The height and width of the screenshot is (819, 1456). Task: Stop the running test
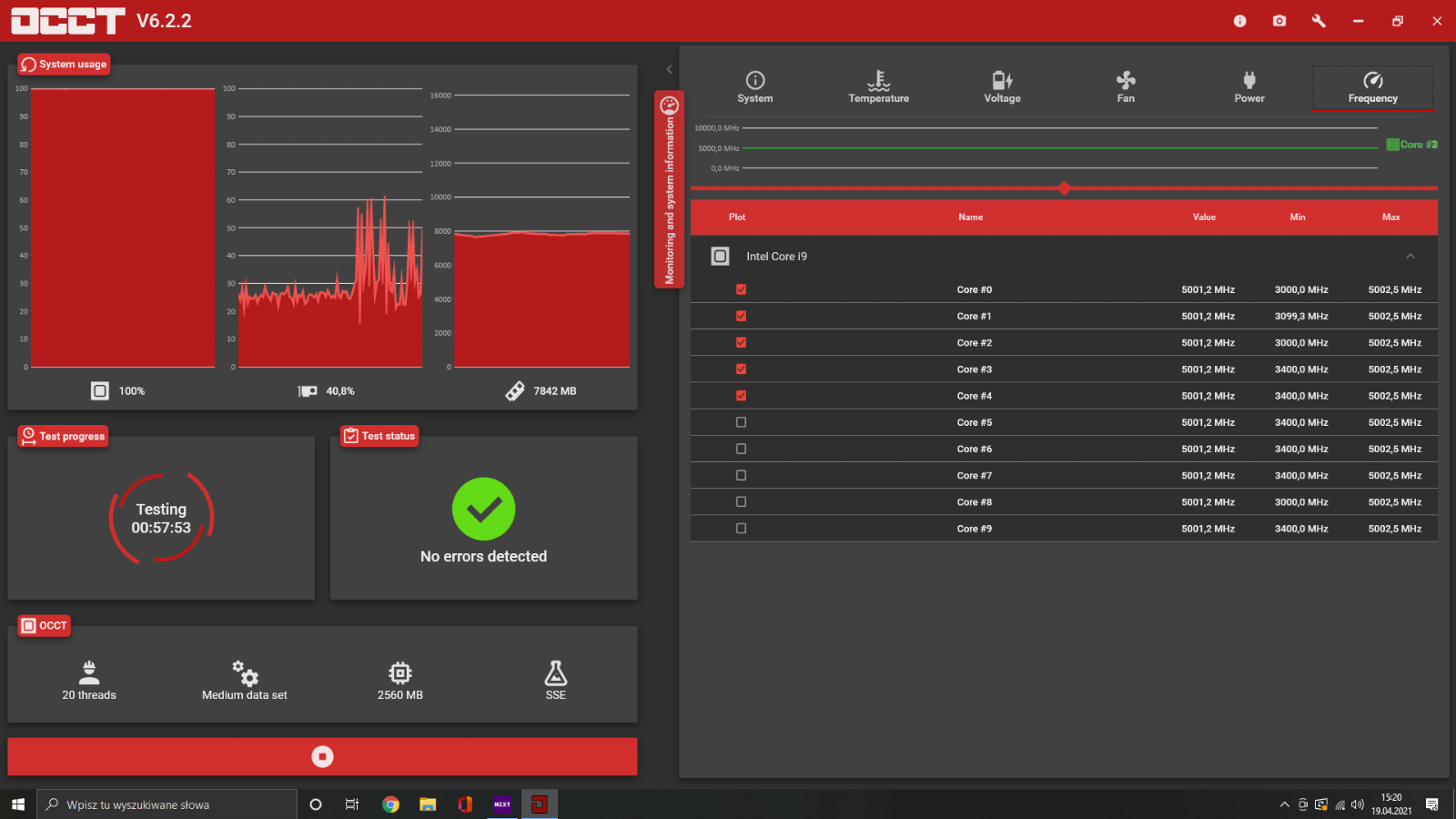tap(322, 756)
